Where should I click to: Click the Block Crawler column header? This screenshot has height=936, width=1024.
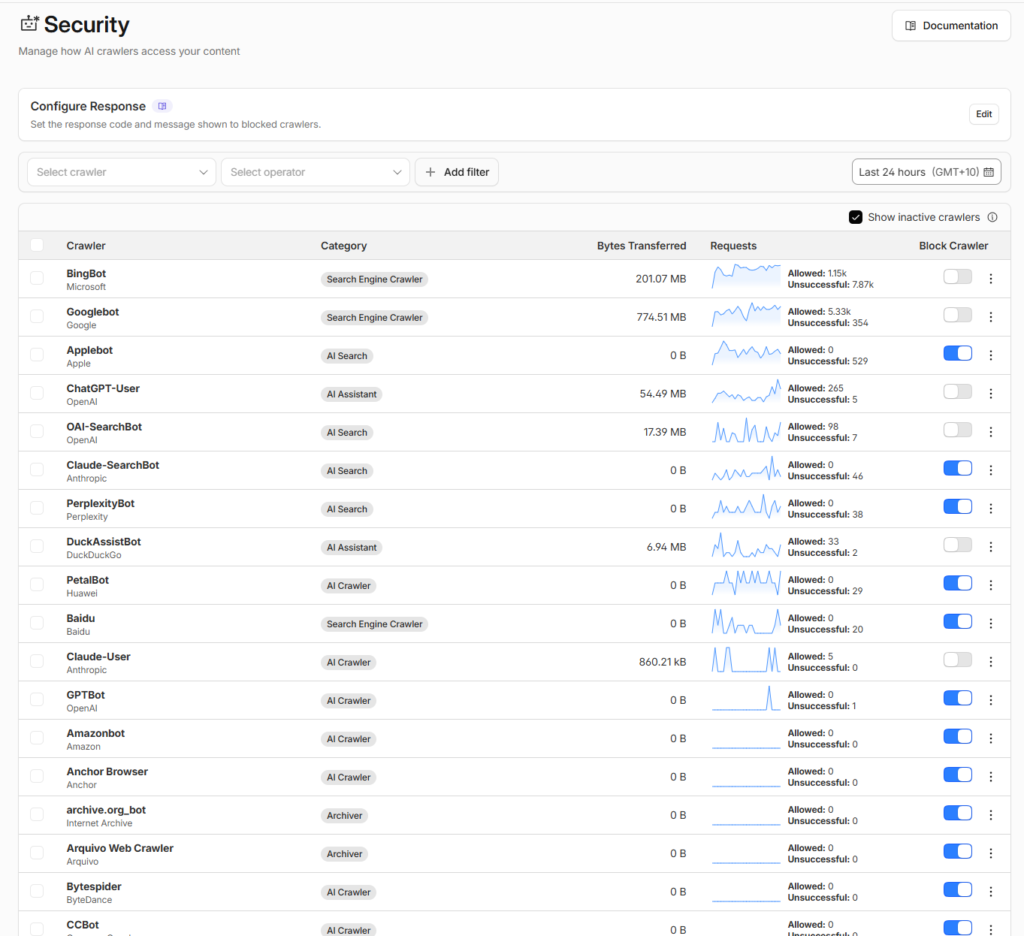(953, 246)
